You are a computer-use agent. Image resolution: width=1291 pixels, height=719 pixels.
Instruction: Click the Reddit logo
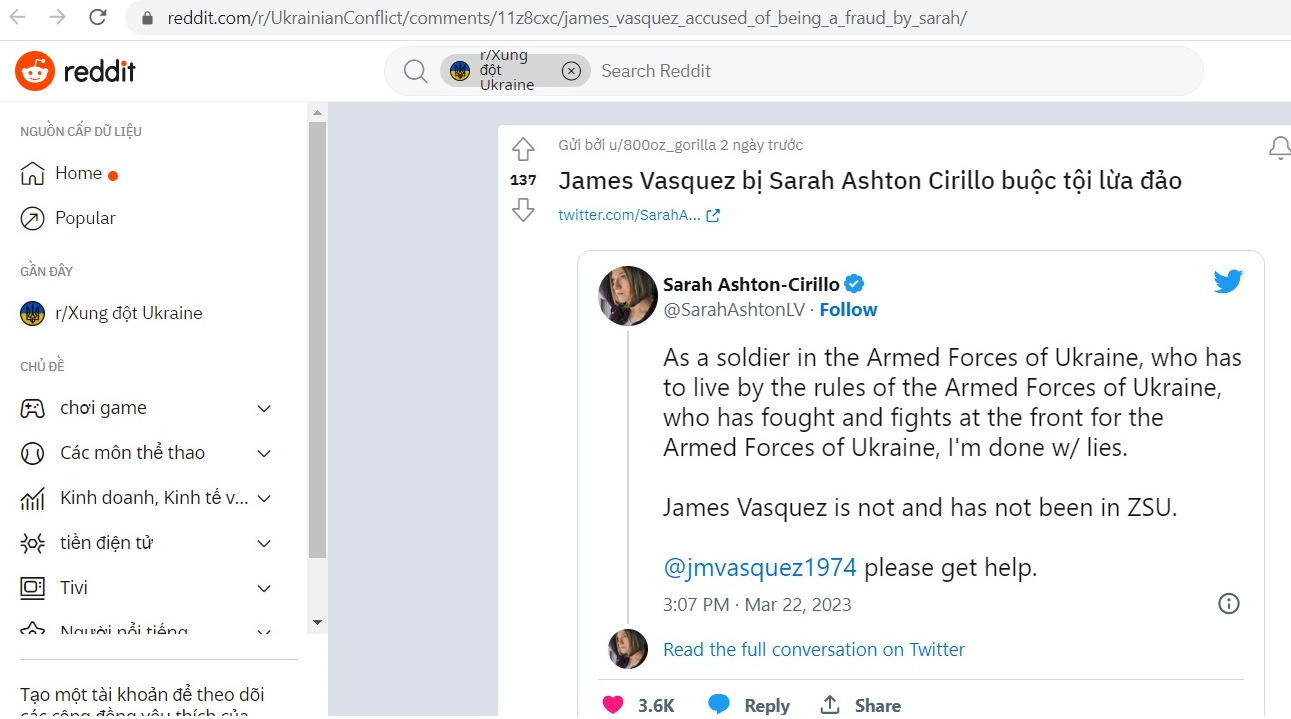(75, 71)
